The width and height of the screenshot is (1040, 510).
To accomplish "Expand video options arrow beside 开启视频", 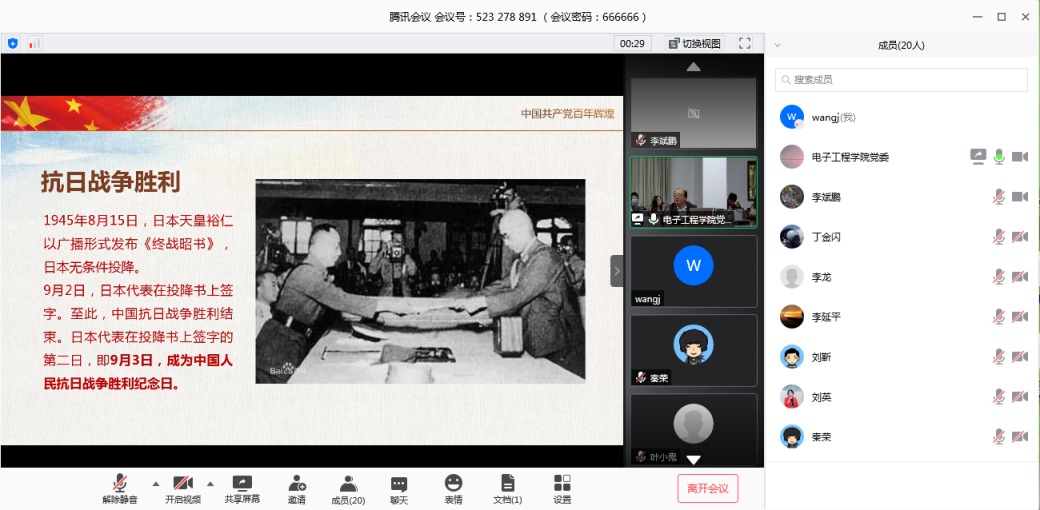I will point(210,483).
